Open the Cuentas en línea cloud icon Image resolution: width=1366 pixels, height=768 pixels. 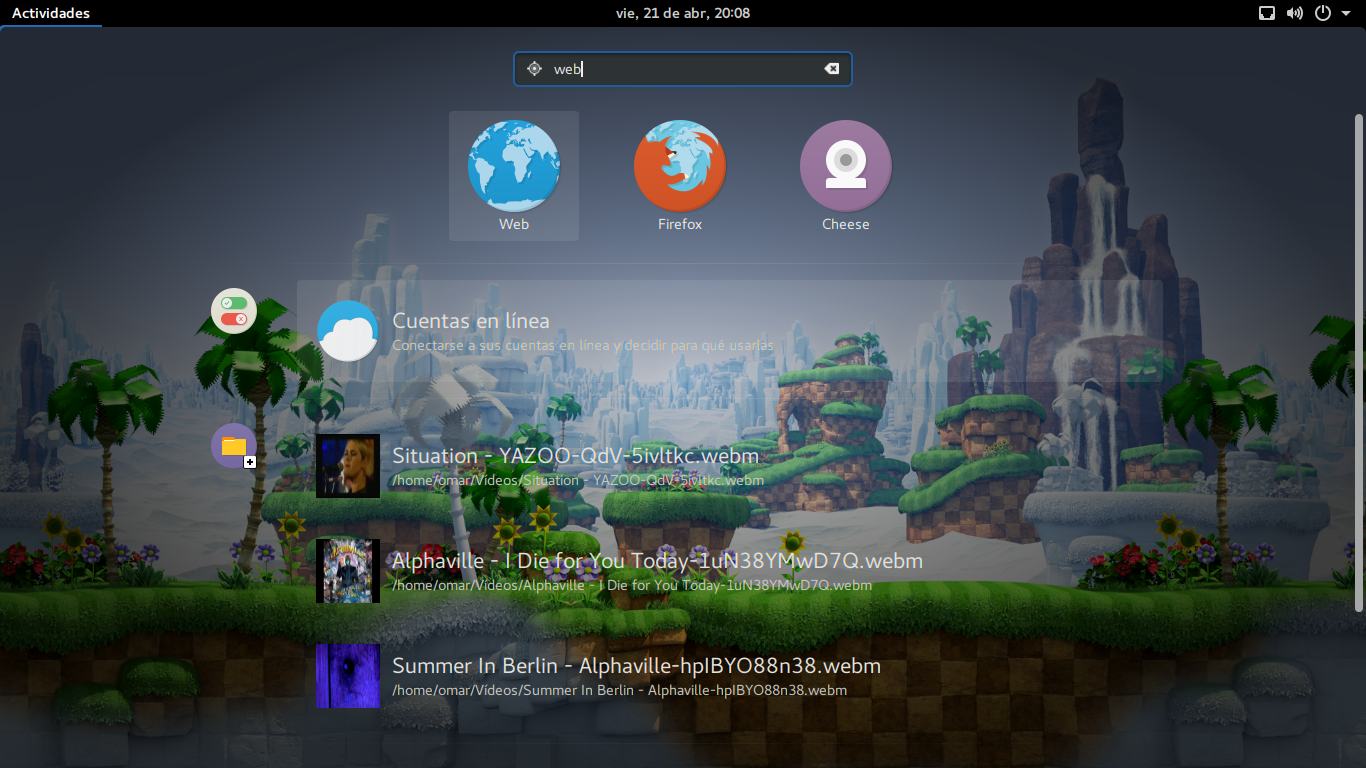[x=348, y=331]
